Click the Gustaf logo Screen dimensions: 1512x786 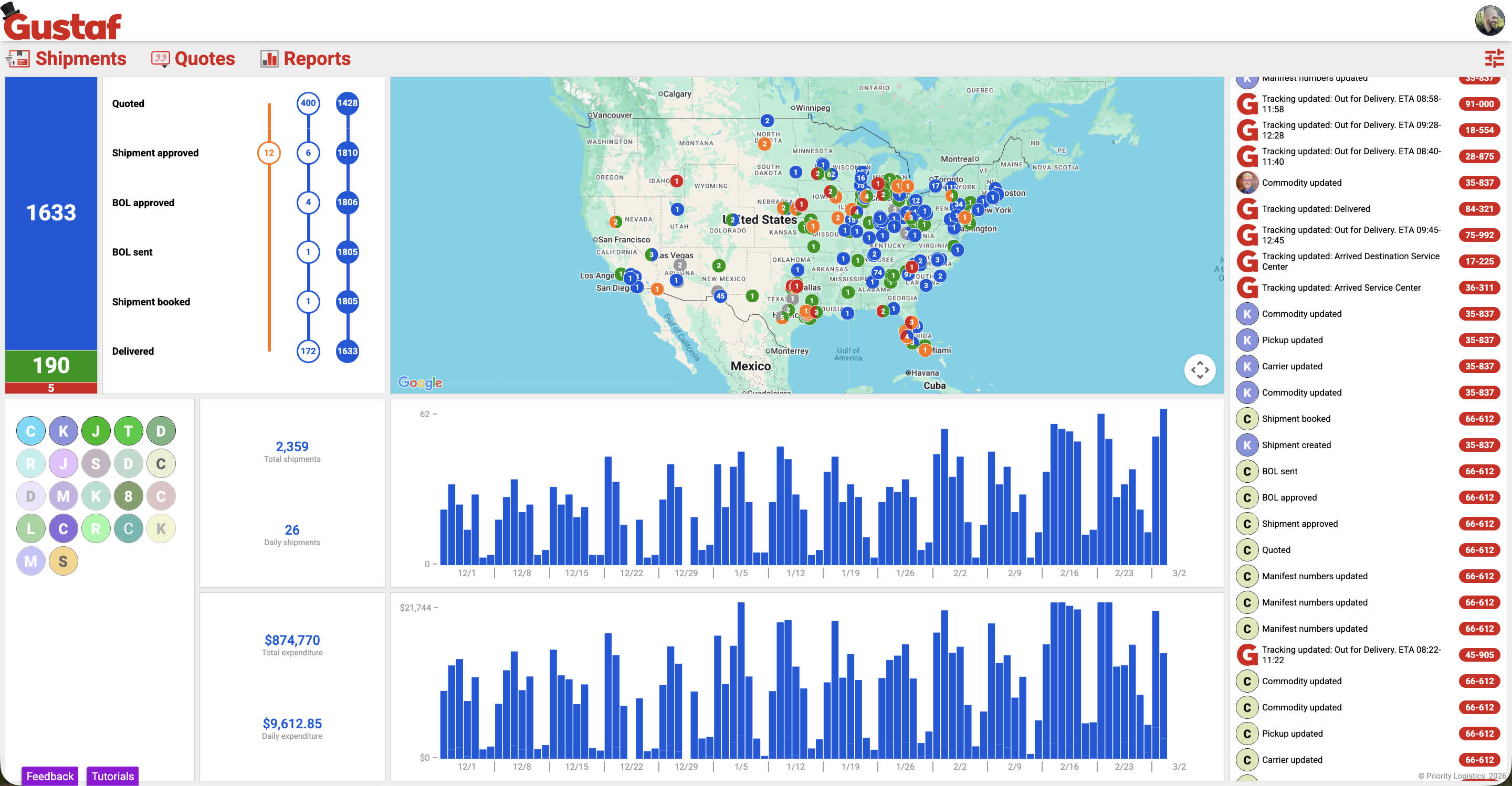pyautogui.click(x=63, y=24)
